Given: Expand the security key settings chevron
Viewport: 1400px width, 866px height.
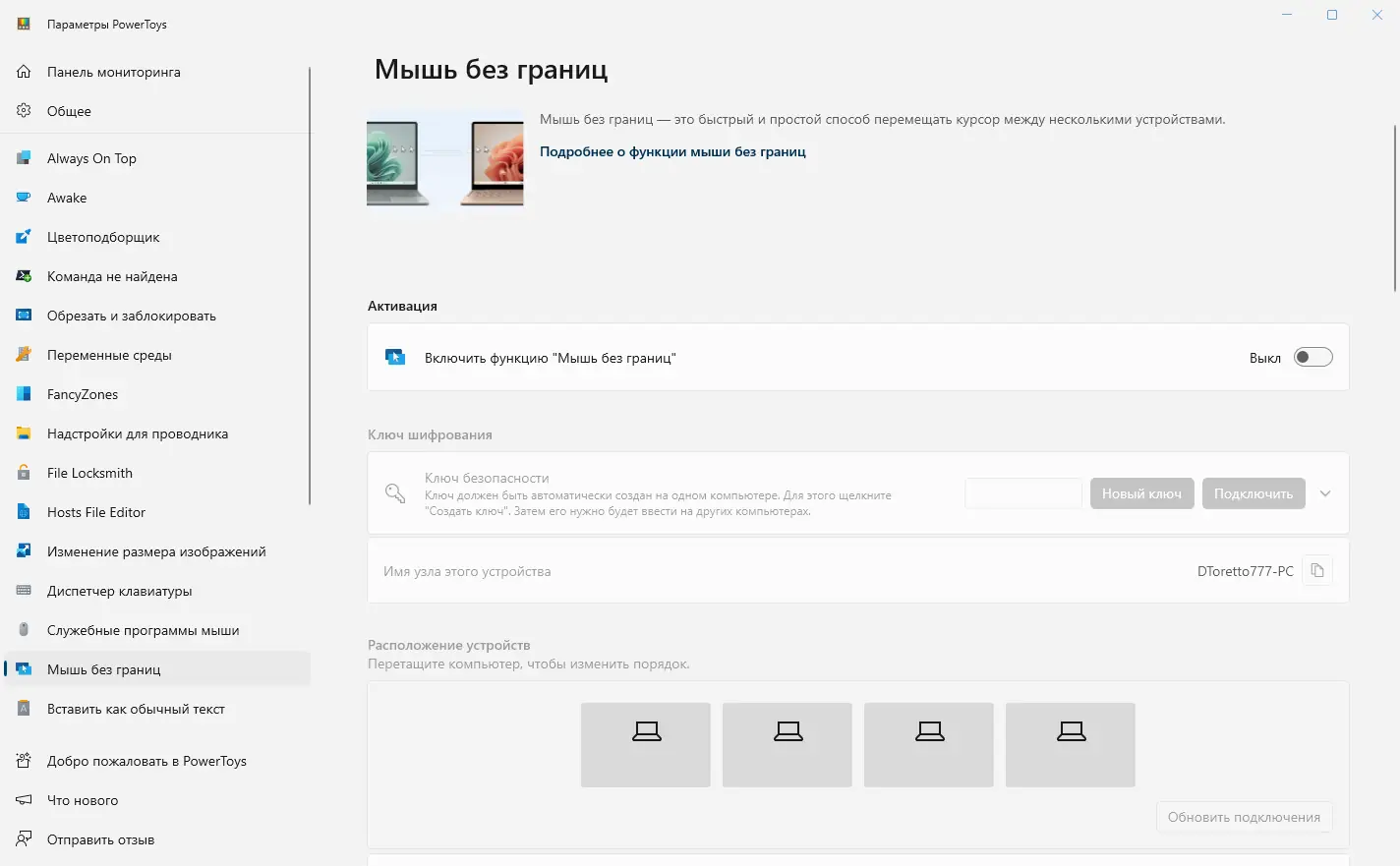Looking at the screenshot, I should [1325, 493].
